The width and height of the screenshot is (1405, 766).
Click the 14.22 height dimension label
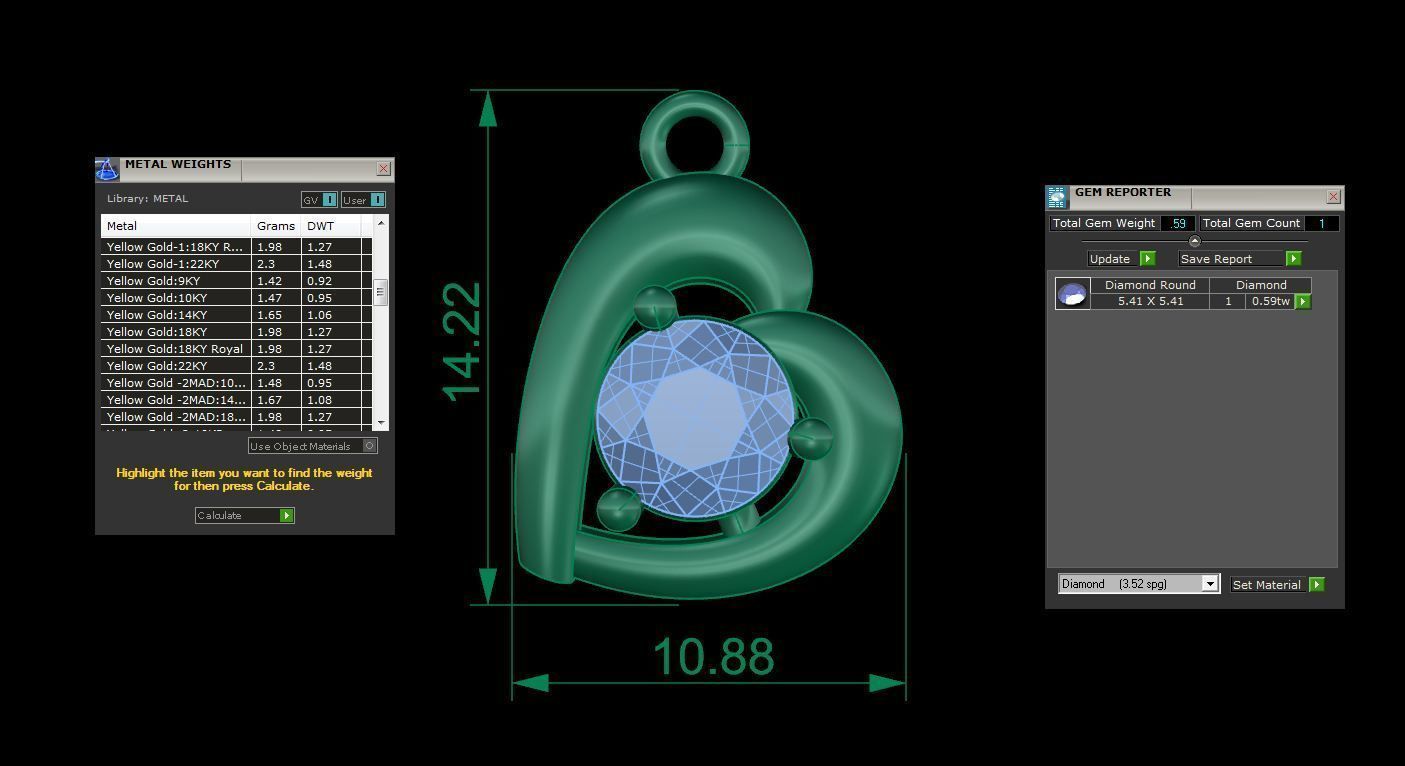(x=462, y=342)
